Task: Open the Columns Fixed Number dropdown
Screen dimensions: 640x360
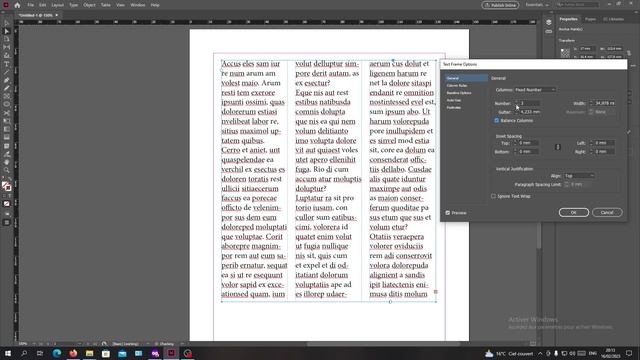Action: [535, 90]
